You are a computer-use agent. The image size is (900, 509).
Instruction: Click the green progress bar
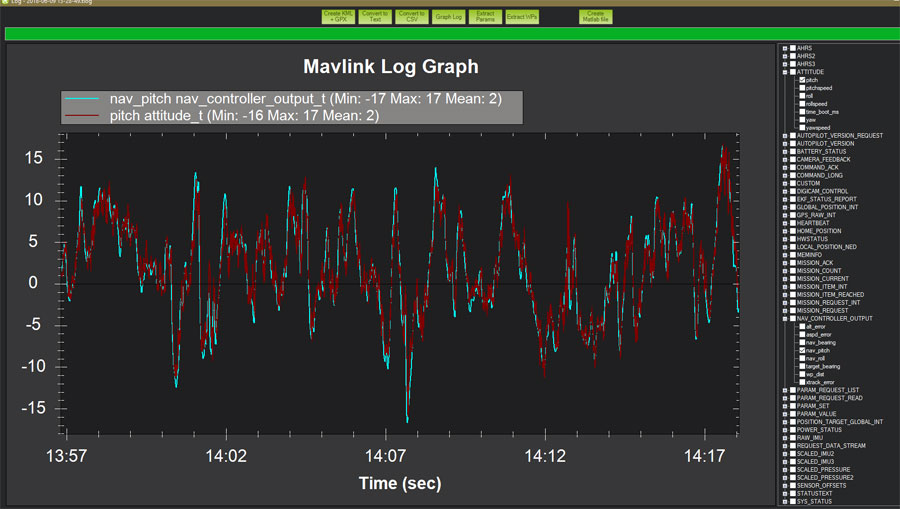pyautogui.click(x=452, y=34)
